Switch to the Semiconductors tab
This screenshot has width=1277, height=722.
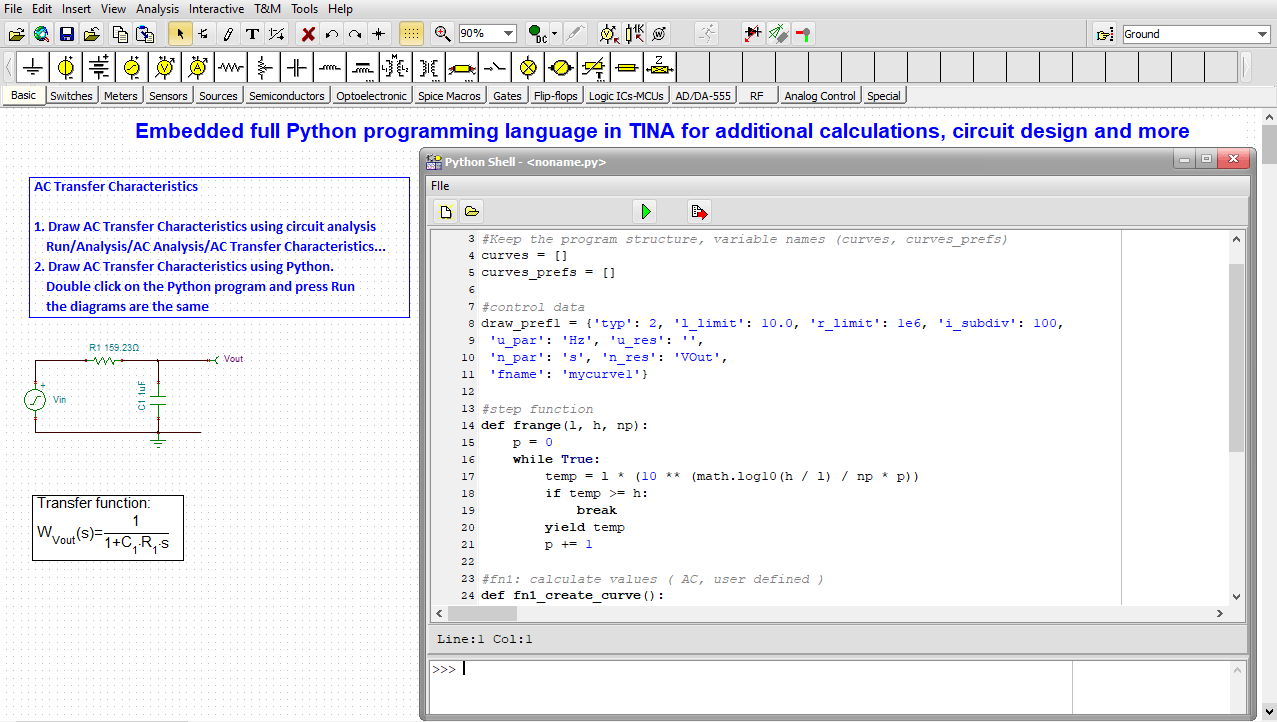(x=287, y=96)
